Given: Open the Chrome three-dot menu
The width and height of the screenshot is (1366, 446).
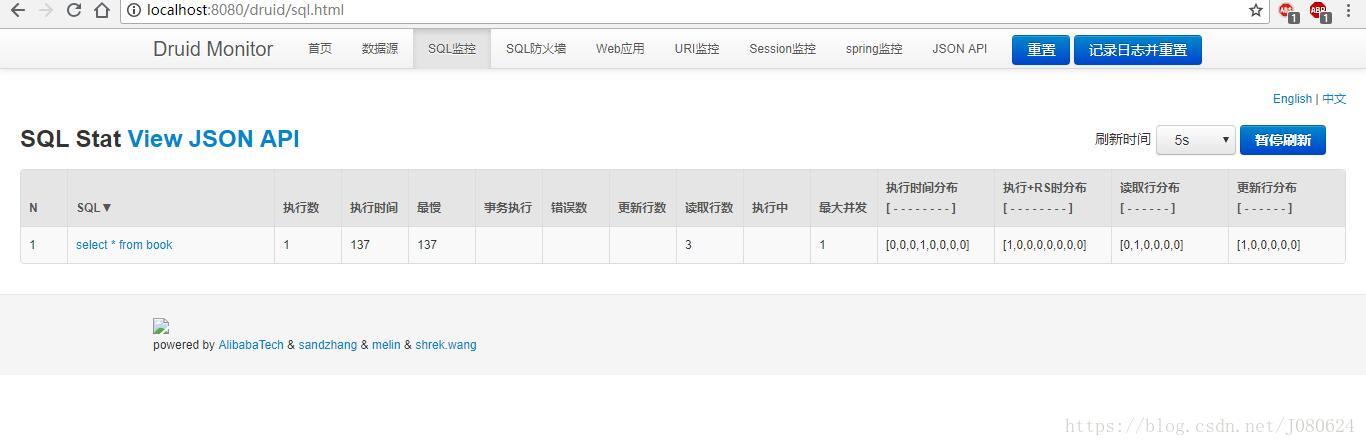Looking at the screenshot, I should coord(1348,10).
